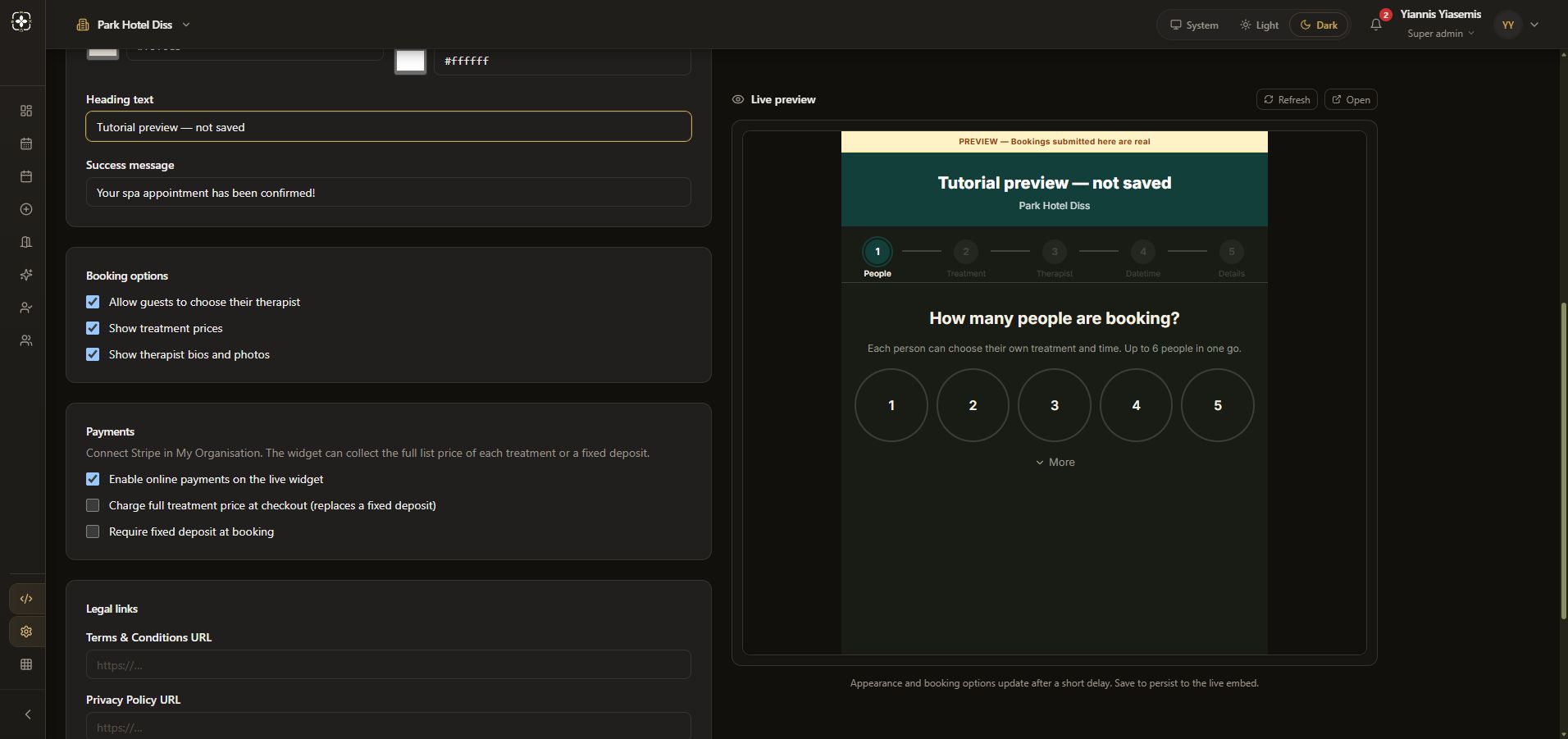Click the hotel building icon beside Park Hotel Diss
The width and height of the screenshot is (1568, 739).
tap(83, 25)
